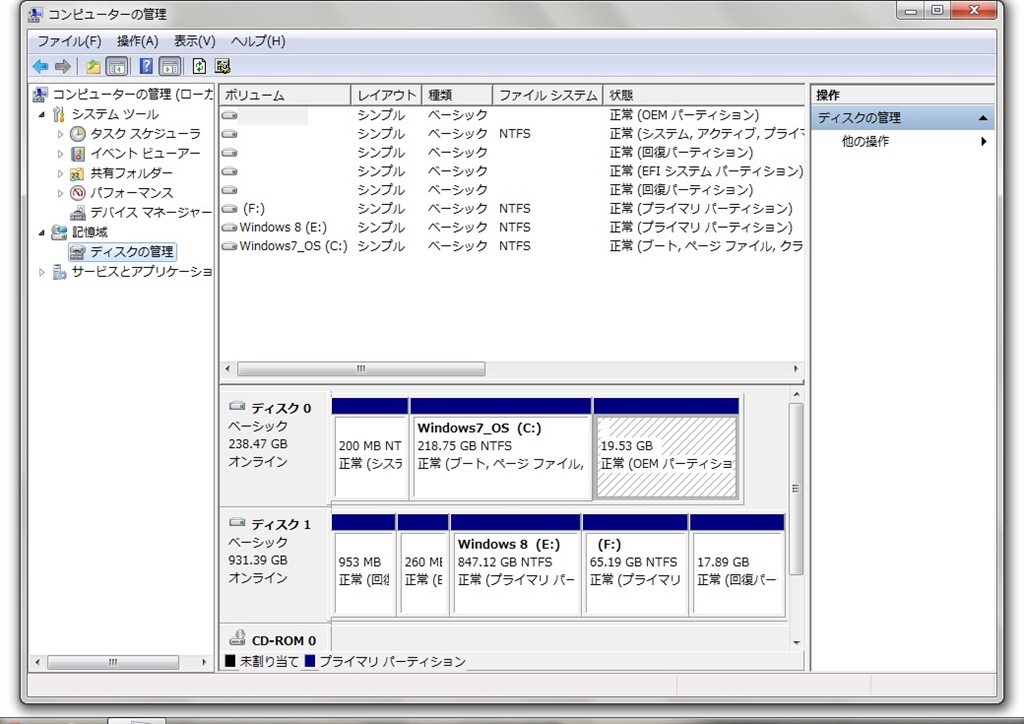Click the ファイル システム column header

[547, 95]
